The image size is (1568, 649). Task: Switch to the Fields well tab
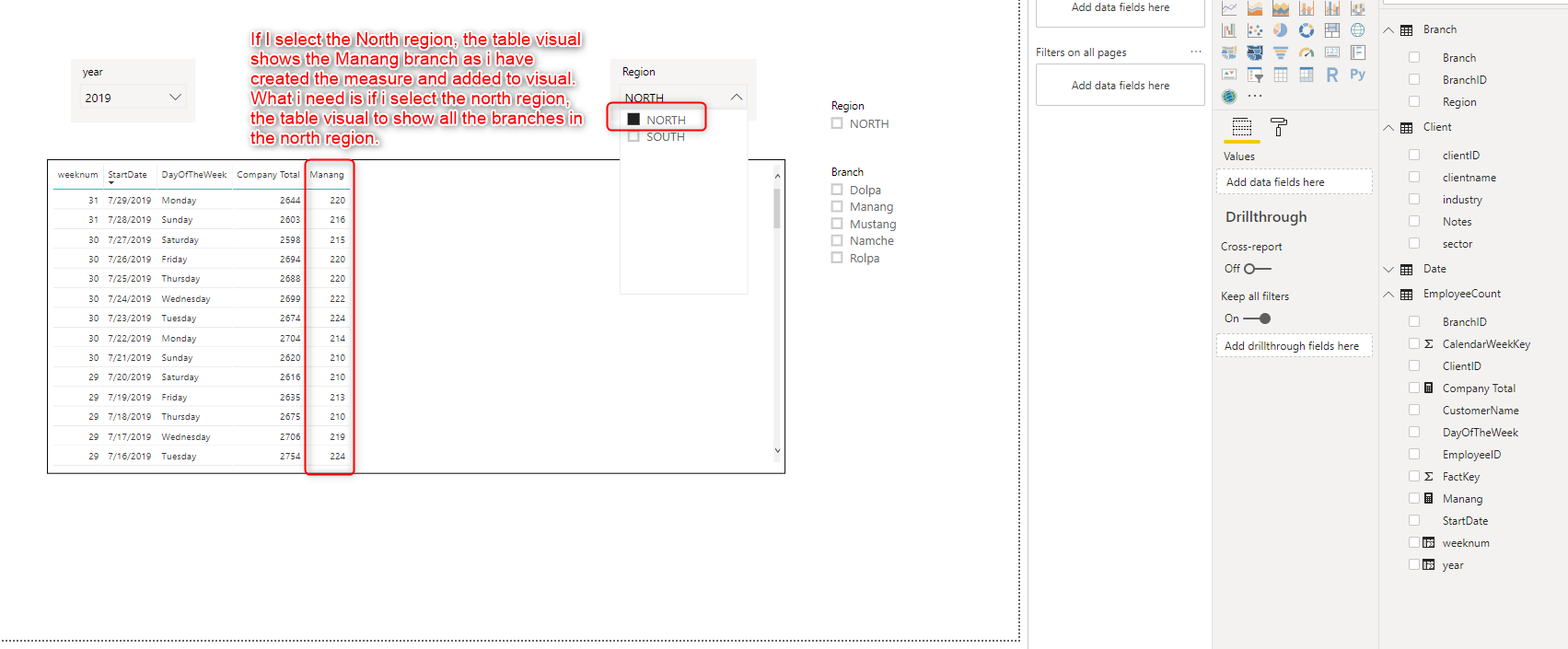[x=1242, y=127]
